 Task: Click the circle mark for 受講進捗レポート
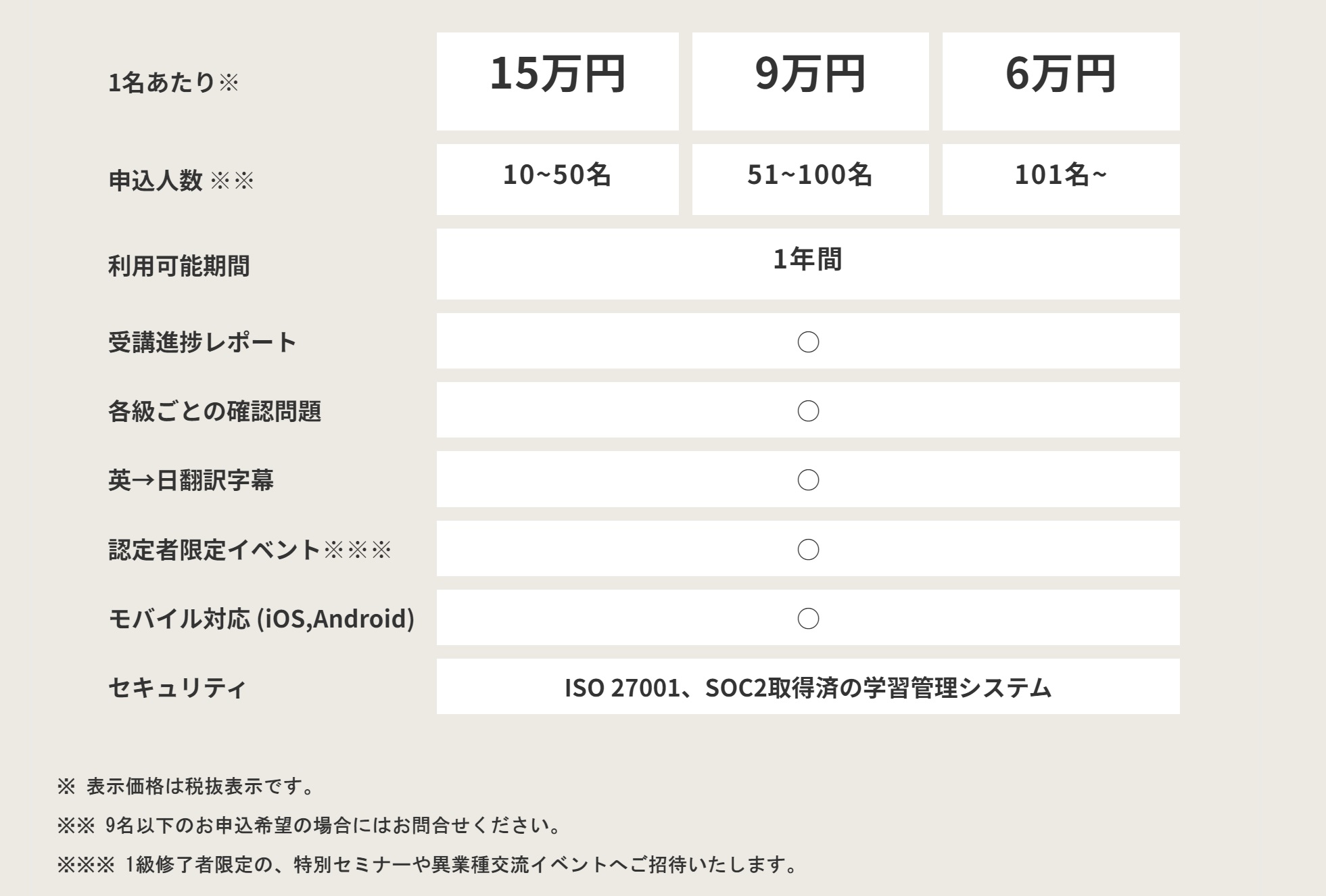click(x=808, y=342)
